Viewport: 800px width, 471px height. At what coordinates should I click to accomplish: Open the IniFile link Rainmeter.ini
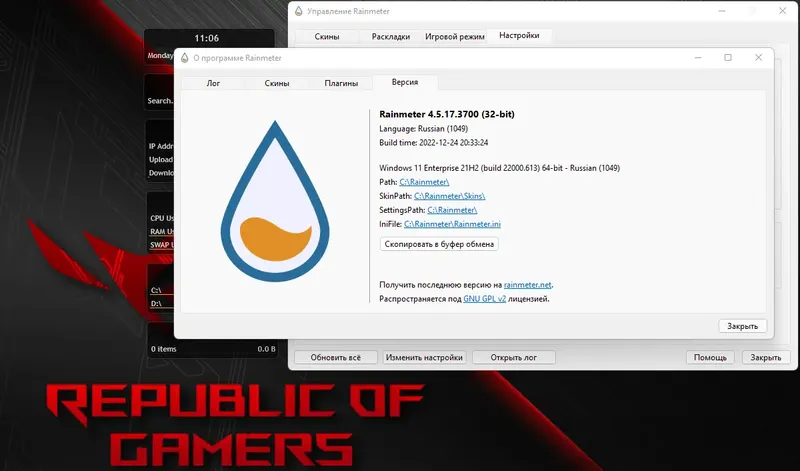(452, 224)
